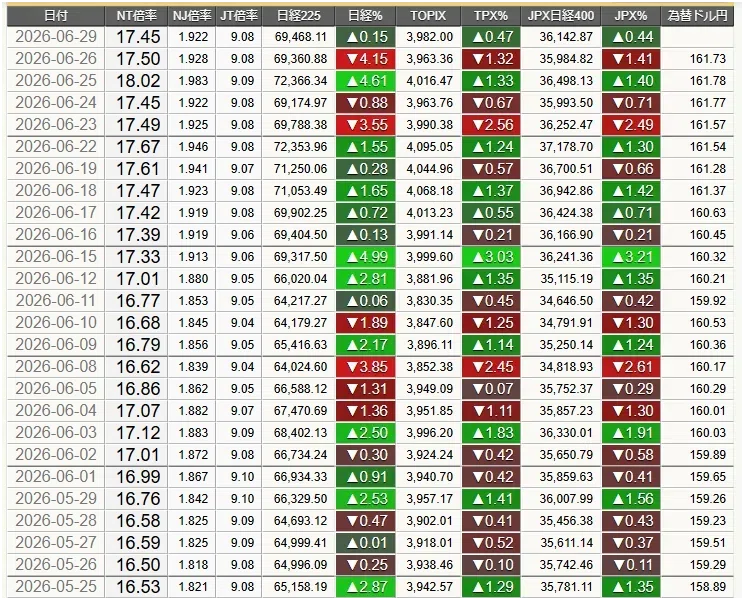Click 日経225 value 64,024.60

pyautogui.click(x=300, y=367)
